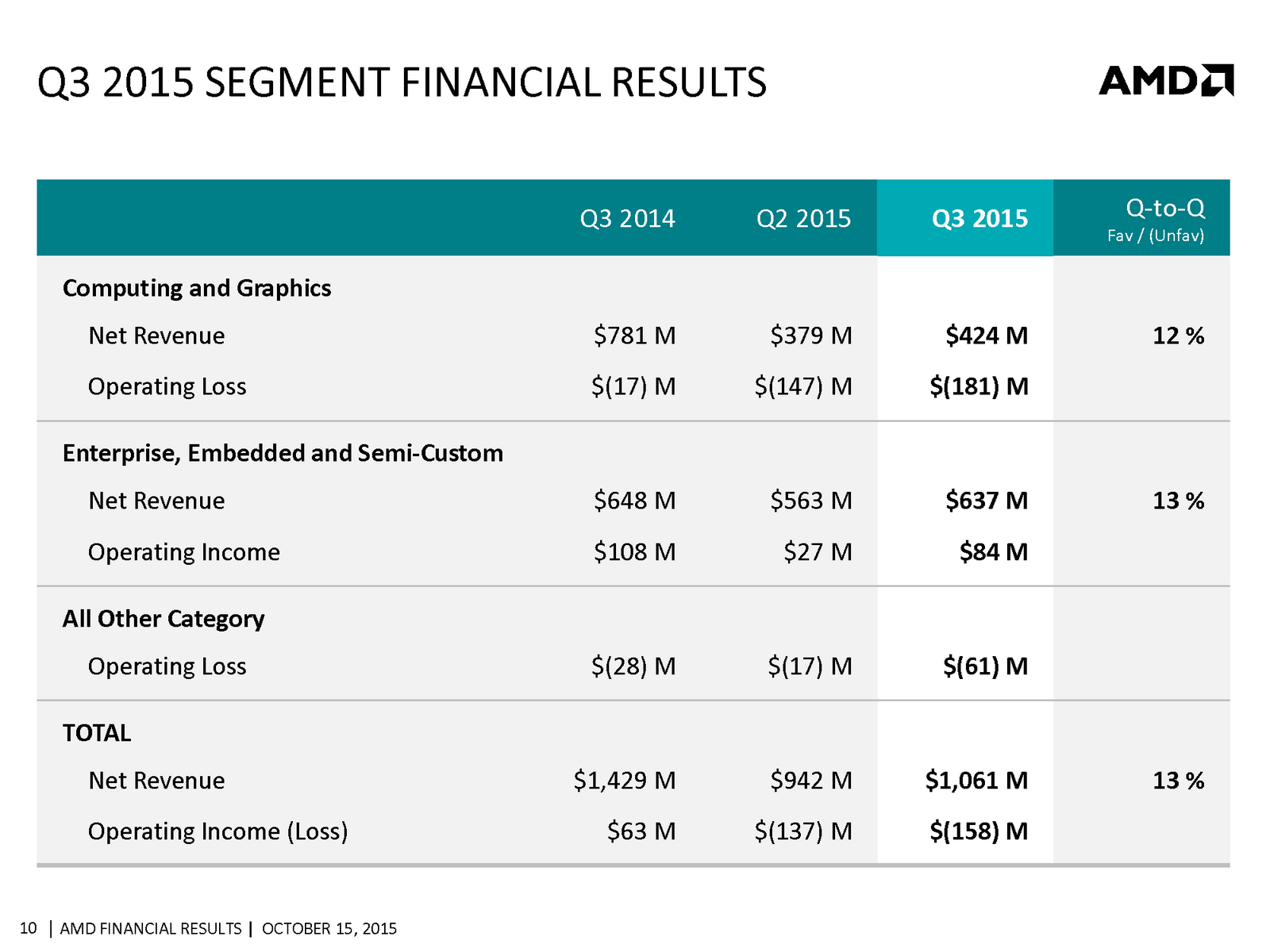The height and width of the screenshot is (952, 1270).
Task: Click the slide title Q3 2015 Segment Financial Results
Action: click(402, 83)
